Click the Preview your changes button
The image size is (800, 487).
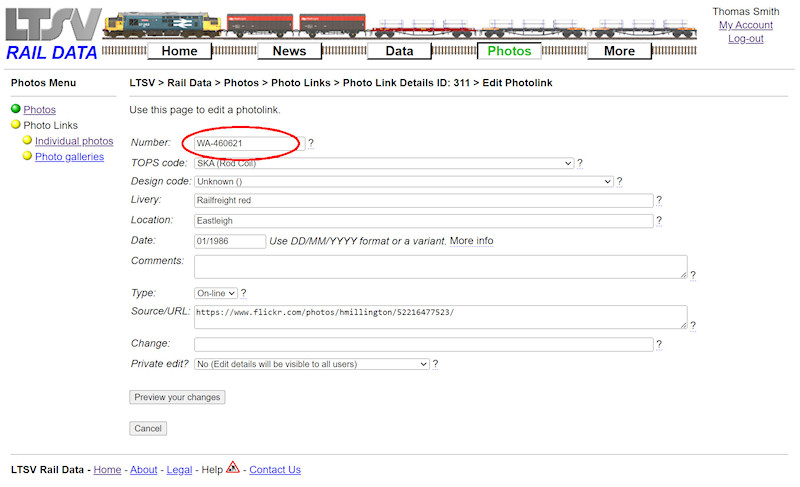coord(177,397)
